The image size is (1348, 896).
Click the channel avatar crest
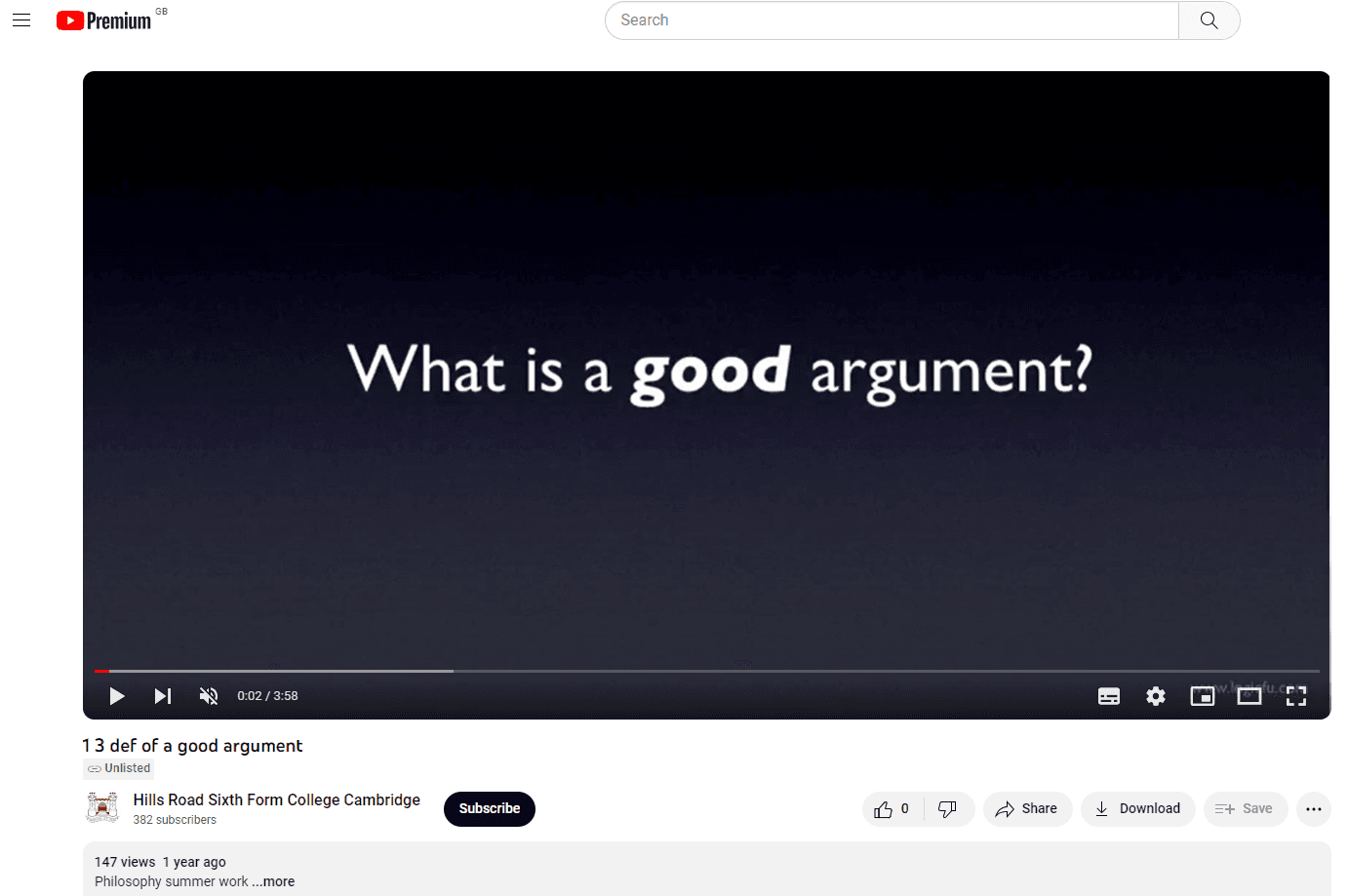(x=102, y=808)
